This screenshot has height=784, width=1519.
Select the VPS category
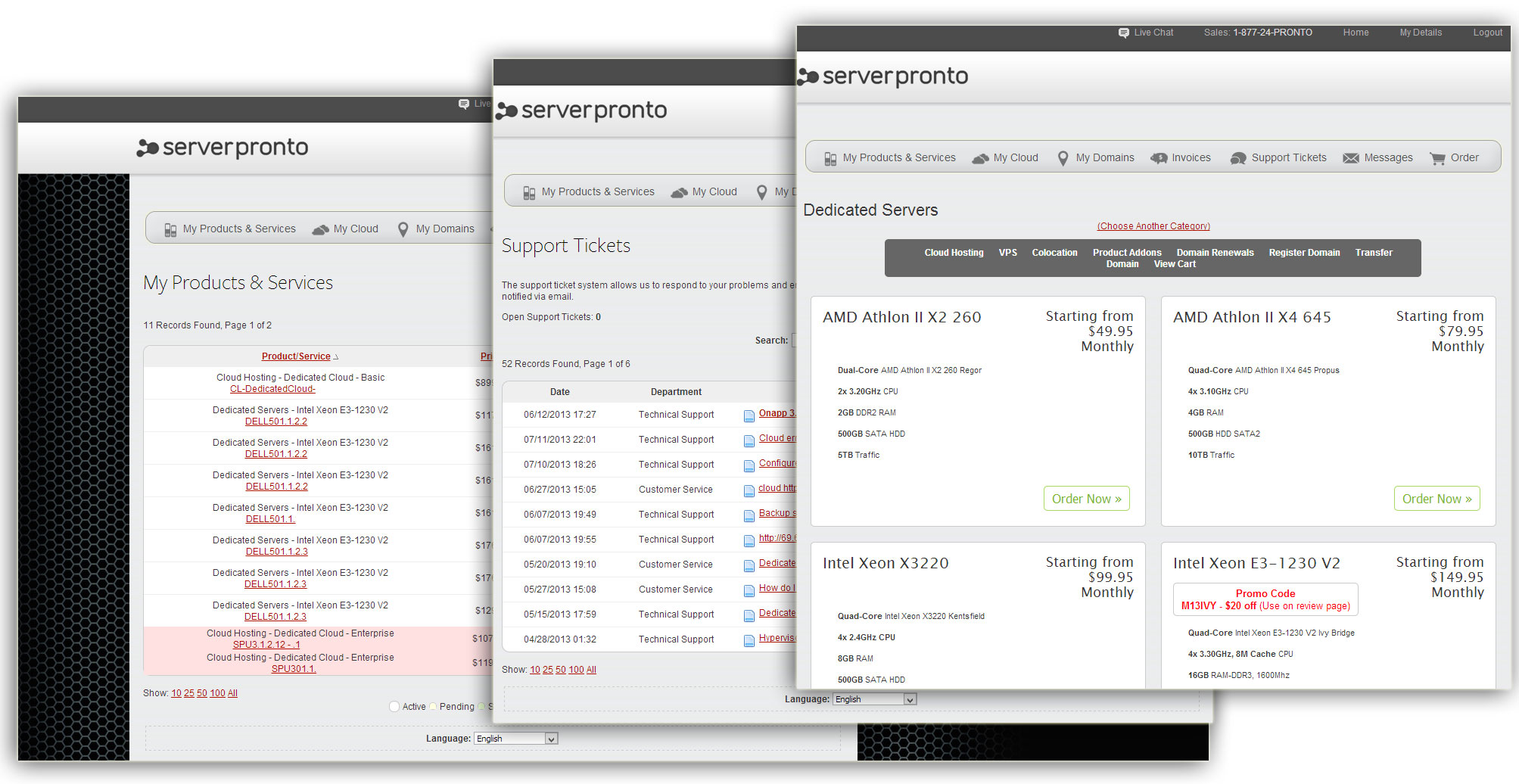tap(1007, 253)
